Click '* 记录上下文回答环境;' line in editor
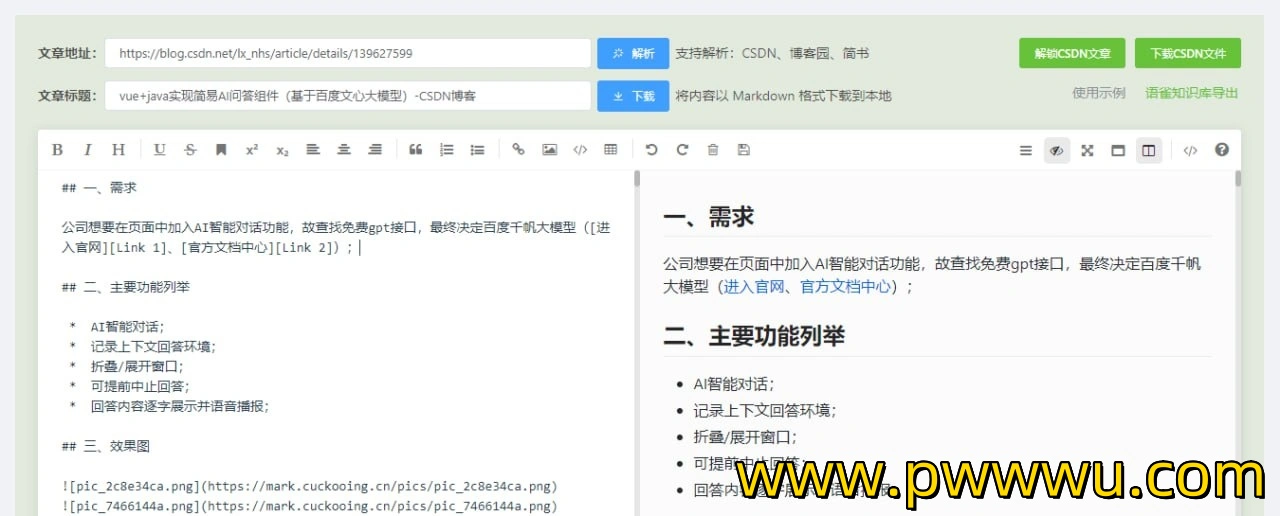Viewport: 1280px width, 516px height. (142, 347)
